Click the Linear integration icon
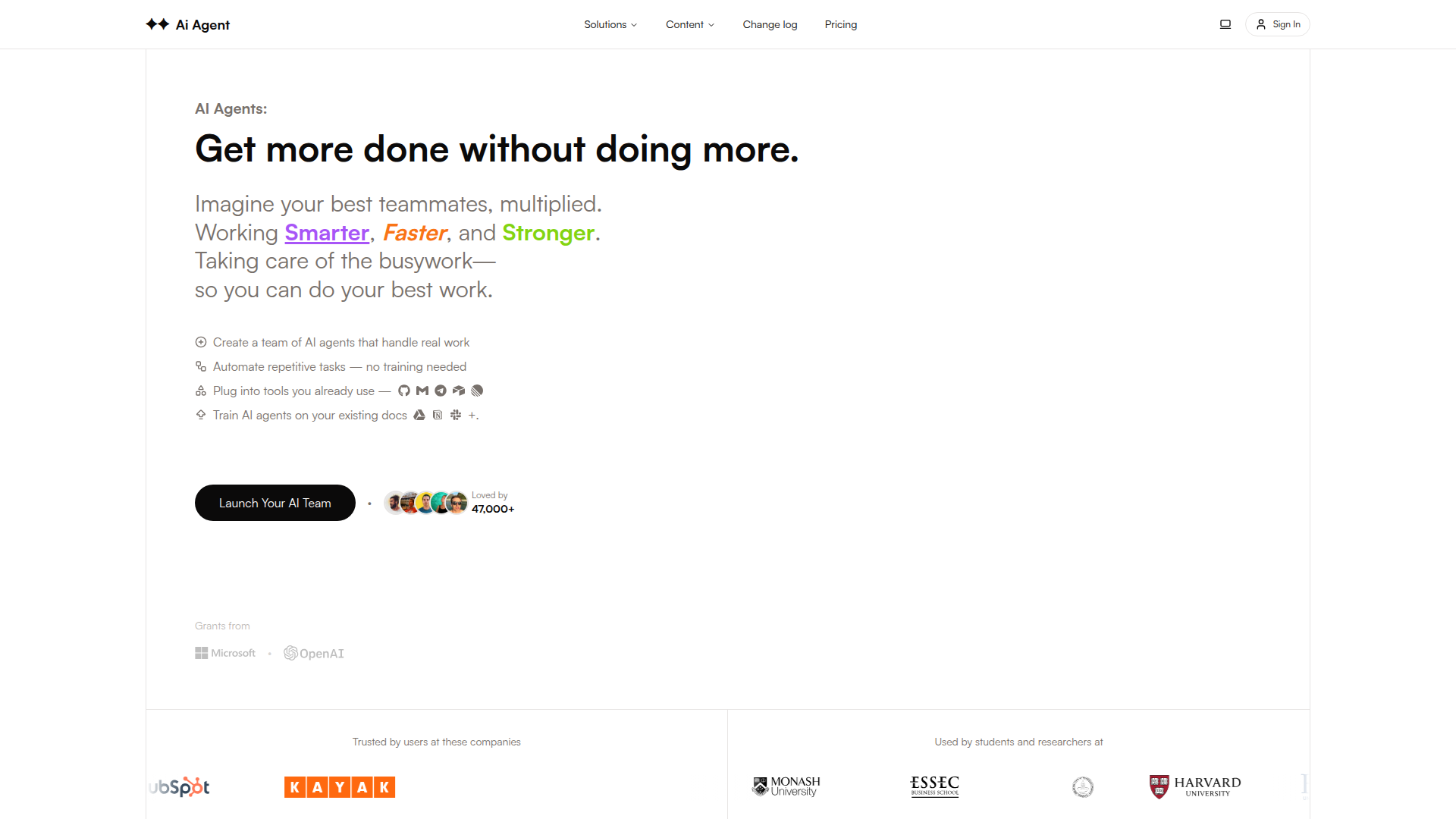Screen dimensions: 1456x819 pos(477,391)
